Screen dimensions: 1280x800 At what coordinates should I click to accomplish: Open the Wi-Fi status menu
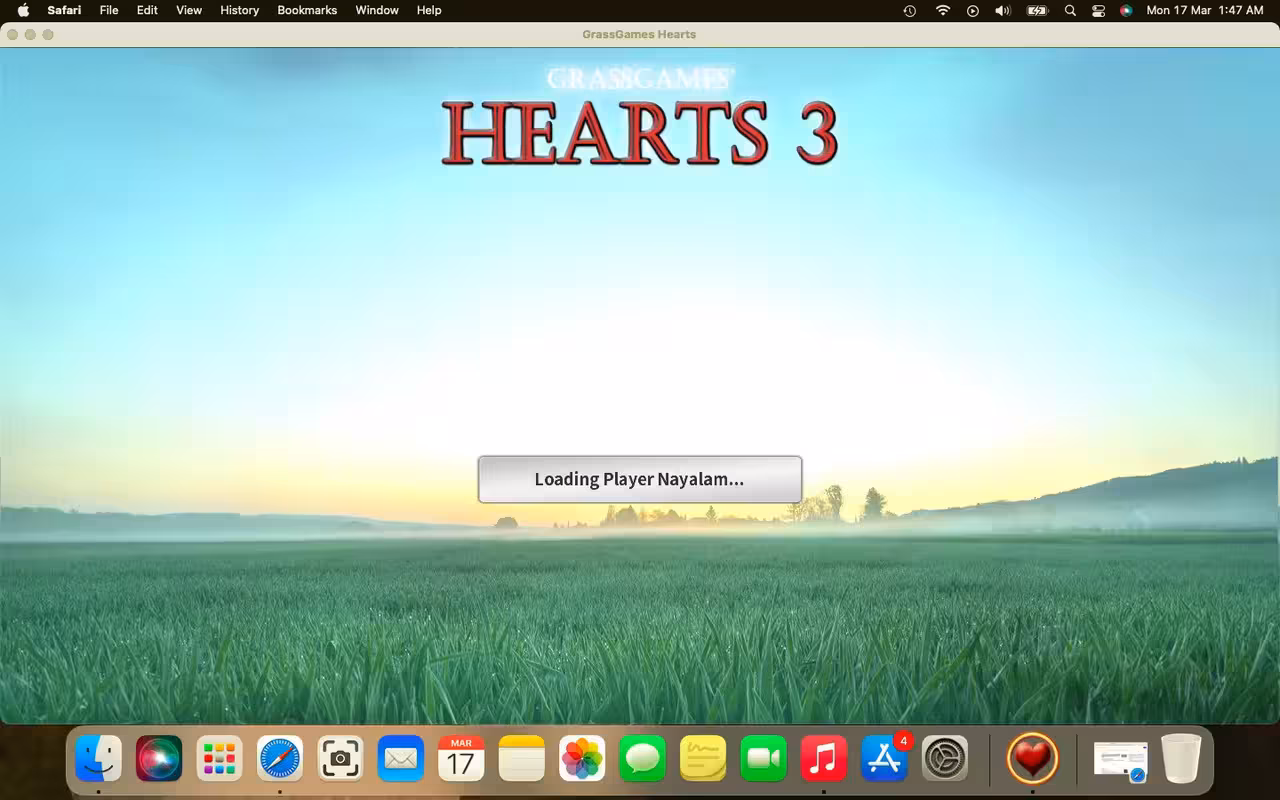[x=942, y=10]
